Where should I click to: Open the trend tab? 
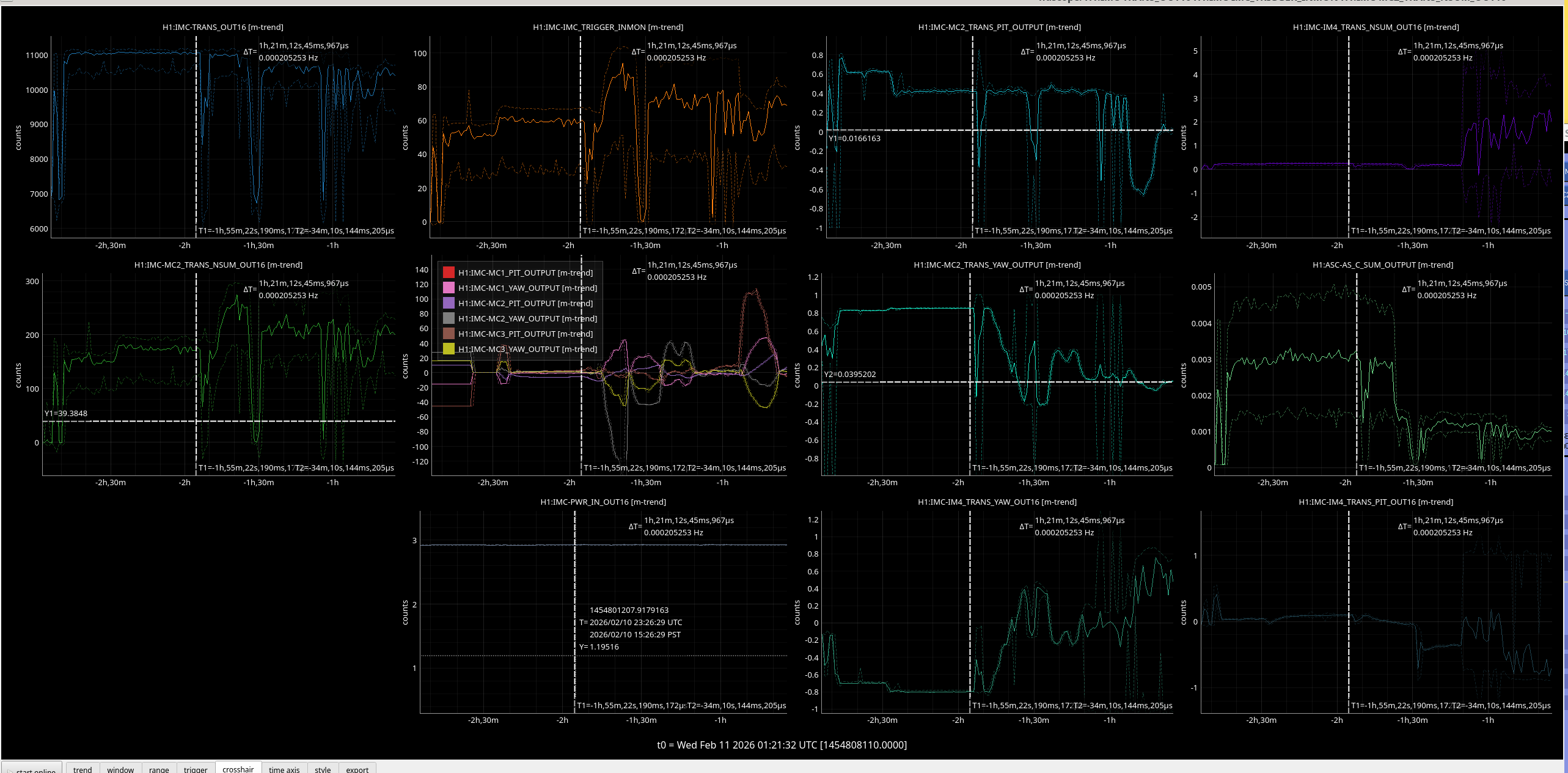pos(82,769)
